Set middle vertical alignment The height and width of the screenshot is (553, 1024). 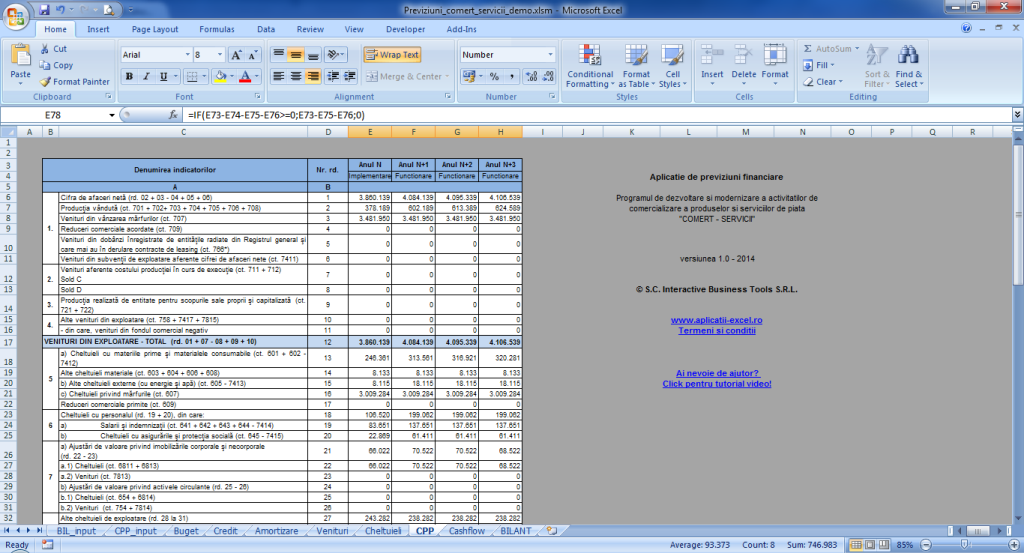click(x=296, y=54)
